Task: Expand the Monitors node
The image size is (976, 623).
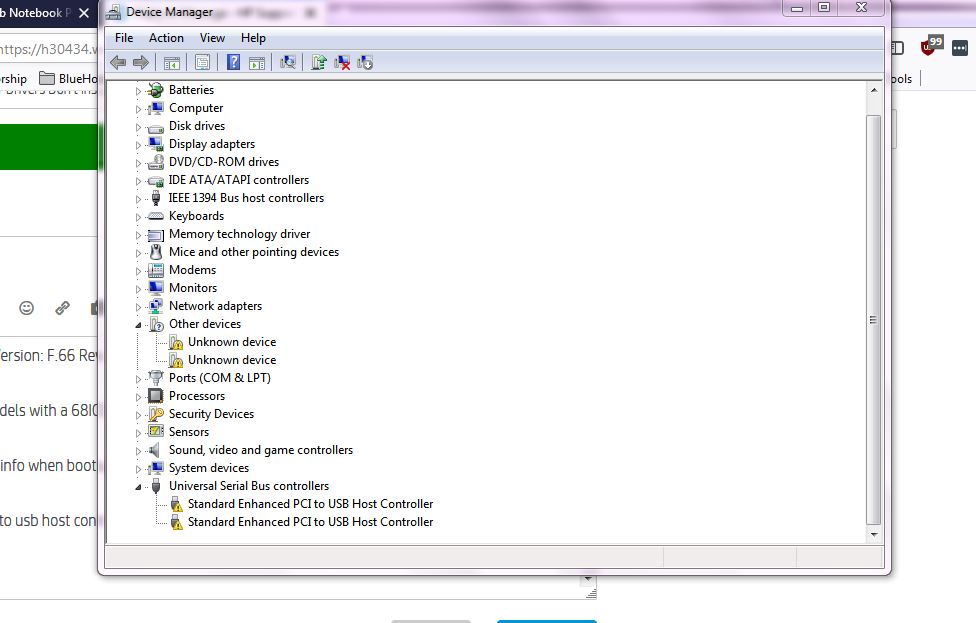Action: click(x=138, y=289)
